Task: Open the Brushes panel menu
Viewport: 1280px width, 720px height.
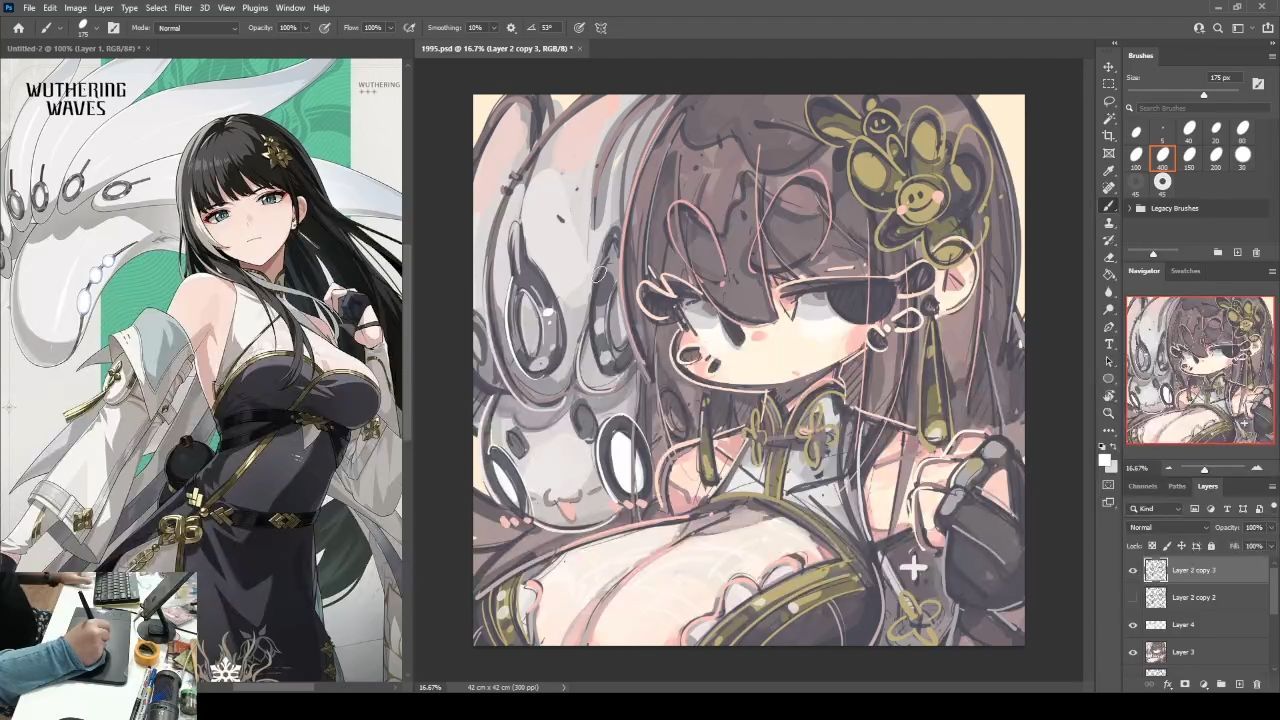Action: pos(1272,55)
